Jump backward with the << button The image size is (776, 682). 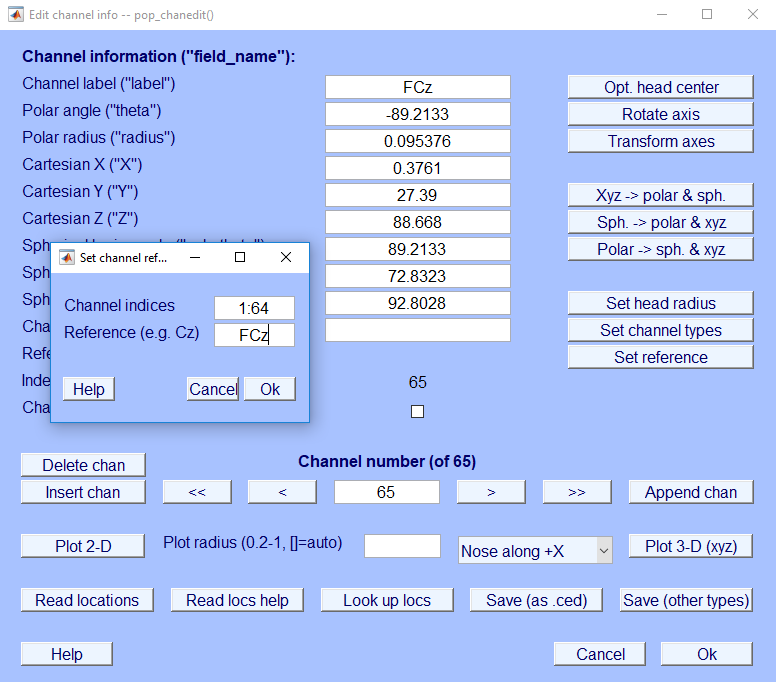(197, 492)
